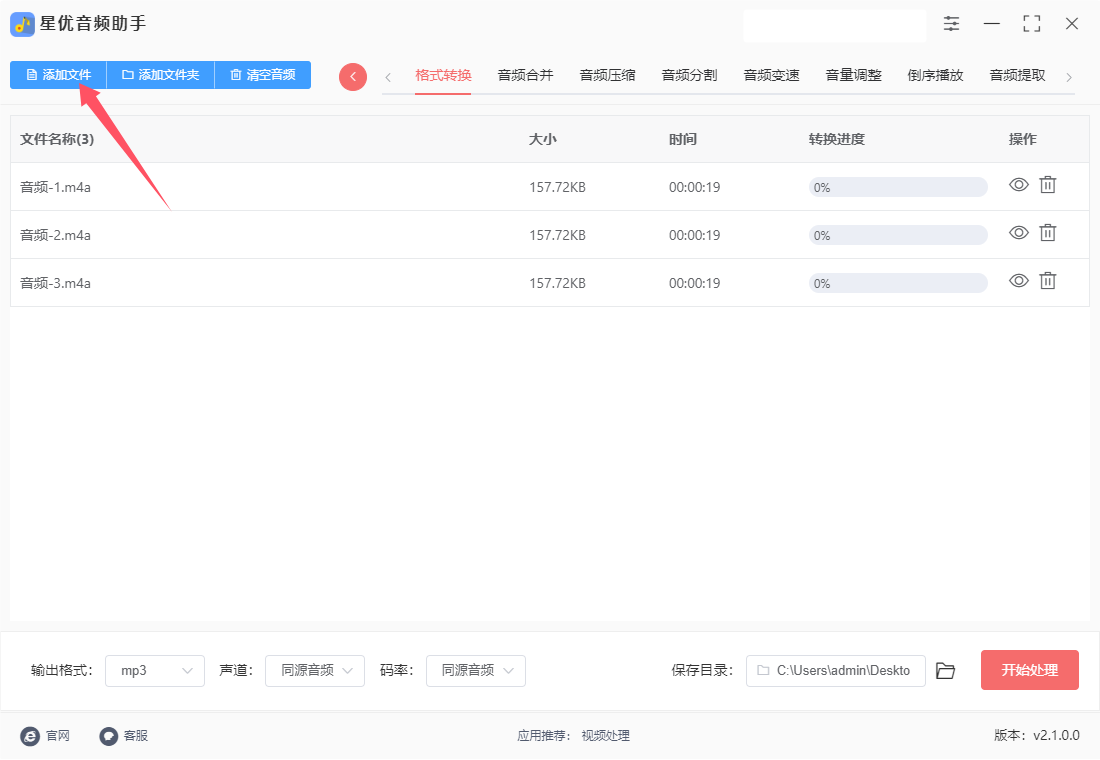Click the progress bar for 音频-1.m4a
This screenshot has width=1100, height=760.
(x=898, y=187)
